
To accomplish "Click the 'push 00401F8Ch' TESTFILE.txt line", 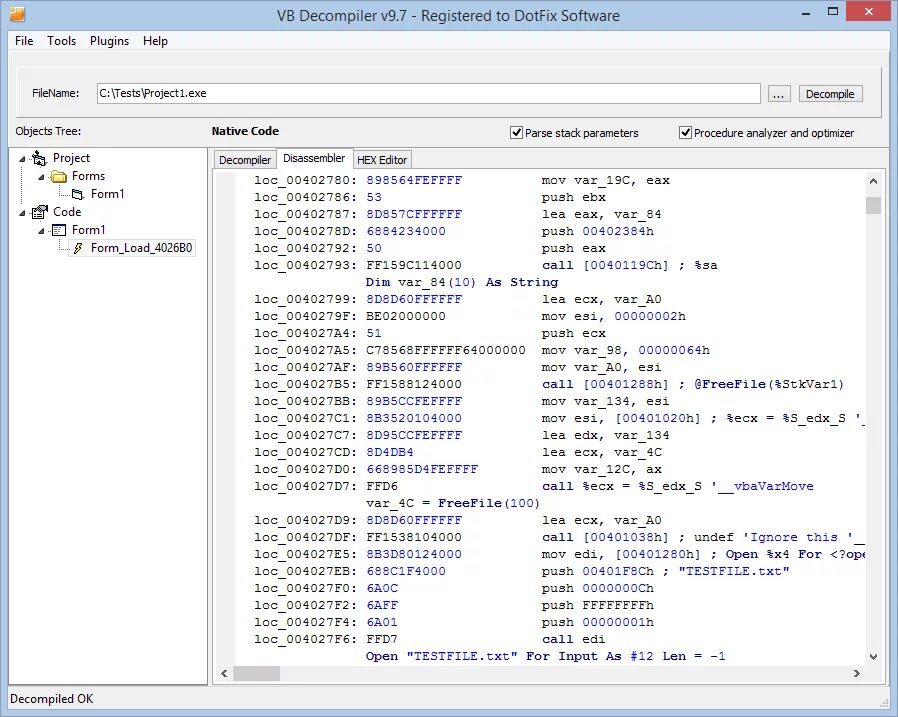I will [665, 572].
